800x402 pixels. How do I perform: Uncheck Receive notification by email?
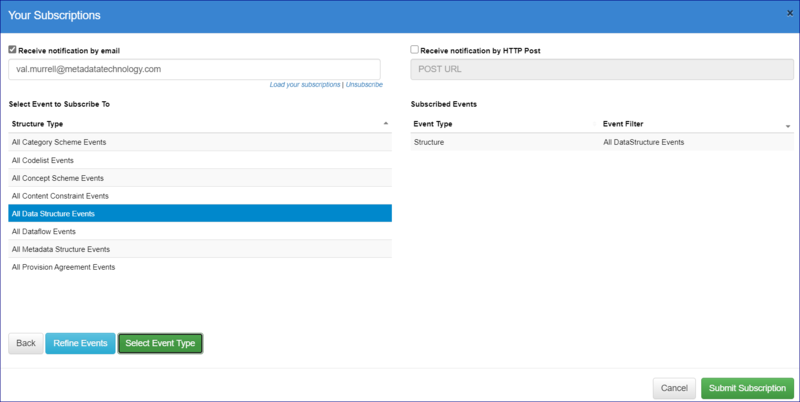(x=12, y=50)
